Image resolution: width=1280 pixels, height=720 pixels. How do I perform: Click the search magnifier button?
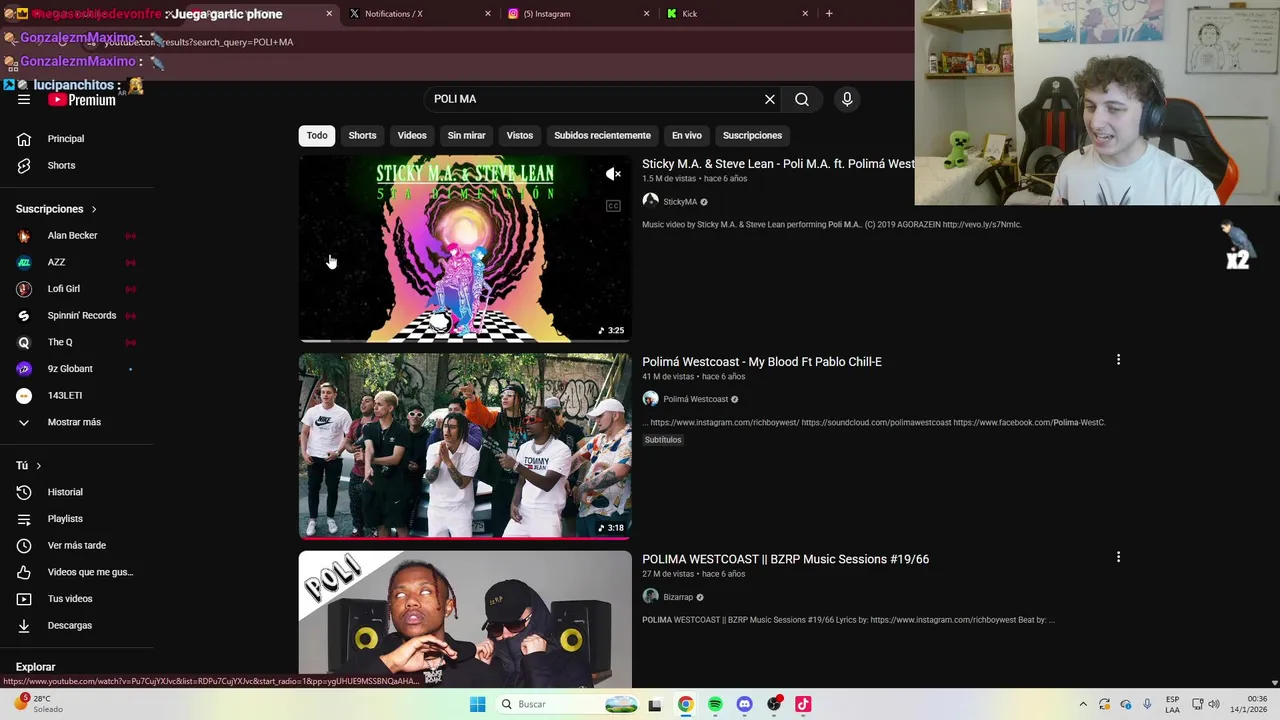[x=802, y=99]
